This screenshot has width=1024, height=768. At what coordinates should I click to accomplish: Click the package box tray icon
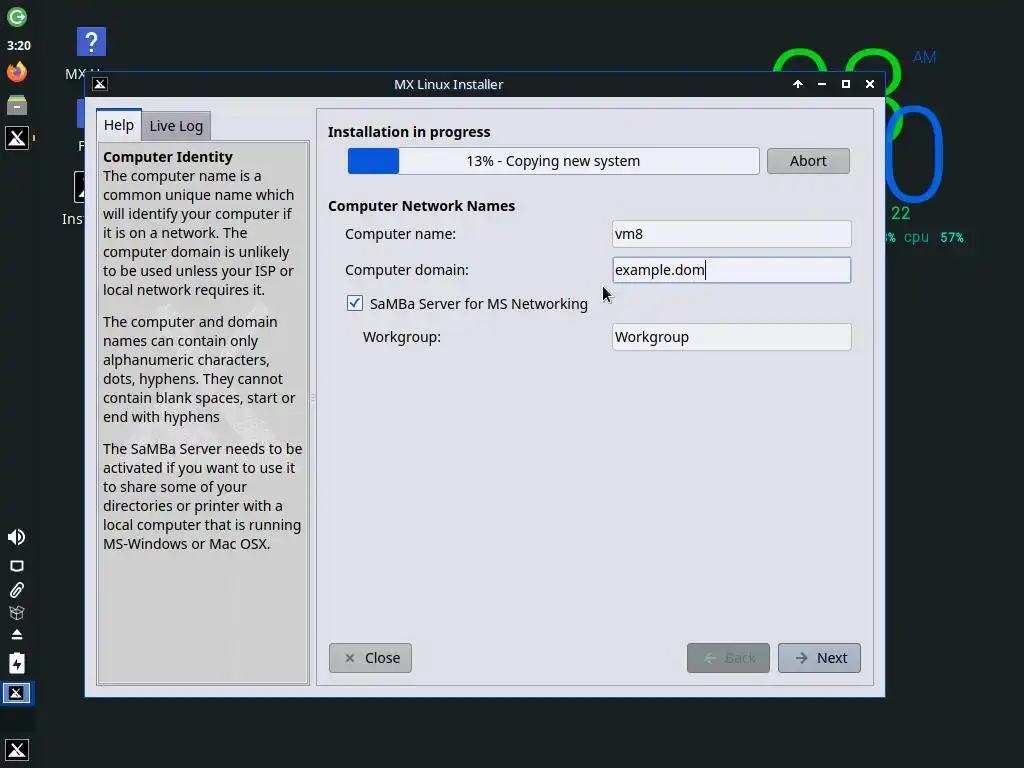[x=17, y=613]
